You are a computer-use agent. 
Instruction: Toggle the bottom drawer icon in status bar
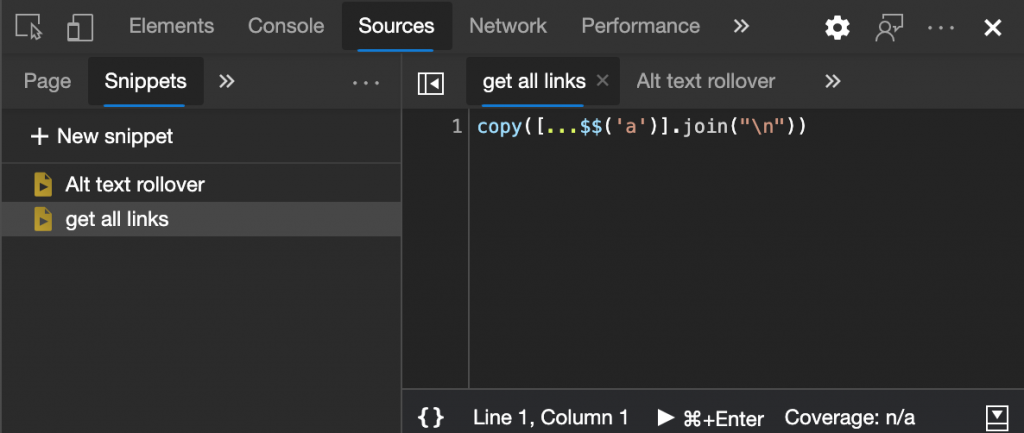pos(997,417)
